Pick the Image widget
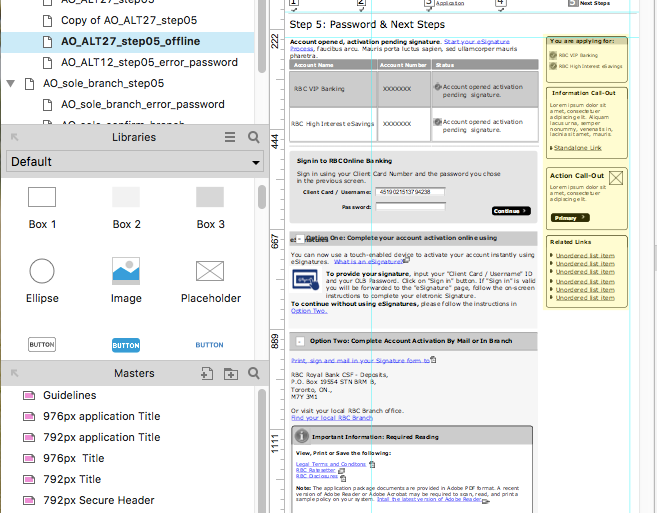The height and width of the screenshot is (513, 657). pyautogui.click(x=126, y=281)
